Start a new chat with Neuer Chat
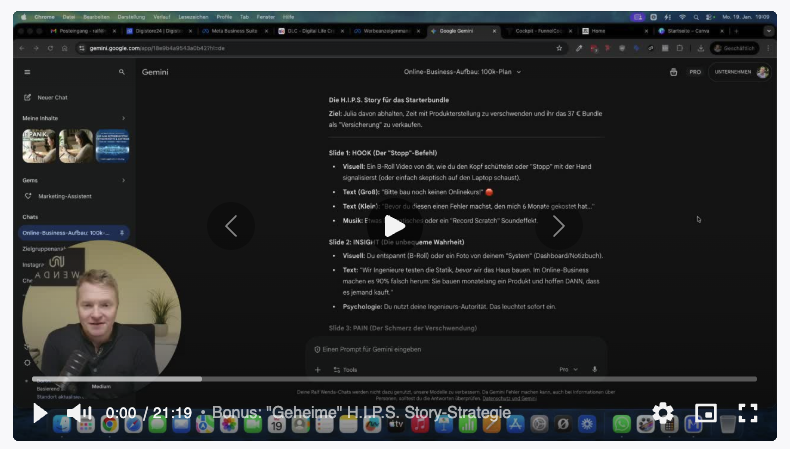Viewport: 790px width, 449px height. coord(50,97)
